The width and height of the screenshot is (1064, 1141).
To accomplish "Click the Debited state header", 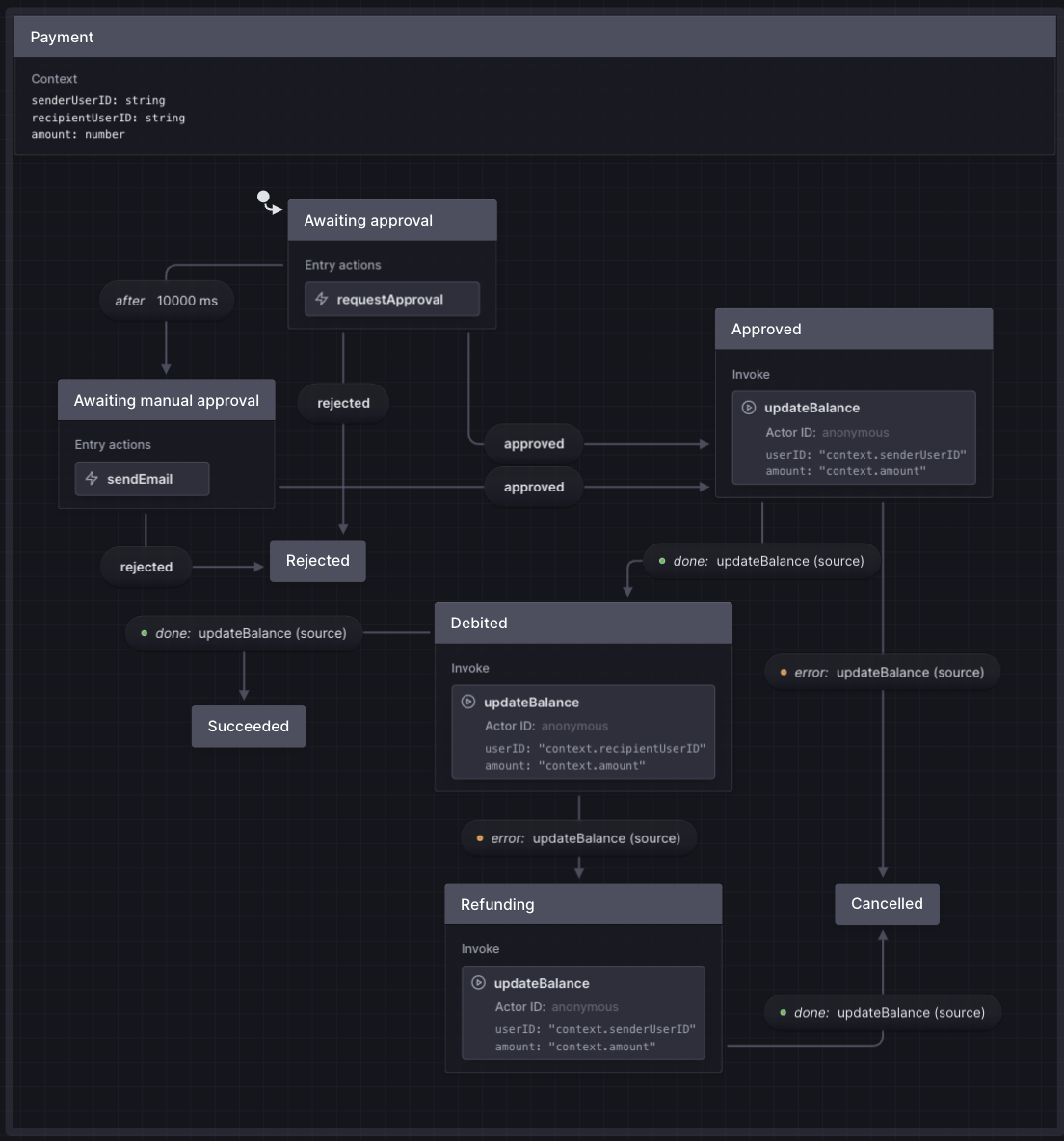I will 479,623.
